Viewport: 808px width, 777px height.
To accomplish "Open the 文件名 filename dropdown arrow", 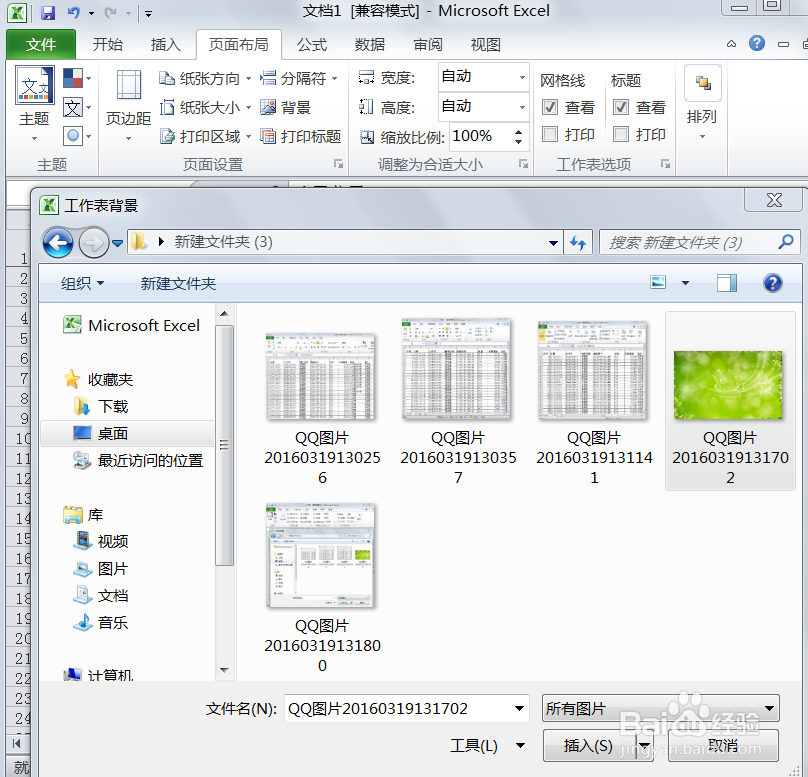I will pyautogui.click(x=519, y=708).
